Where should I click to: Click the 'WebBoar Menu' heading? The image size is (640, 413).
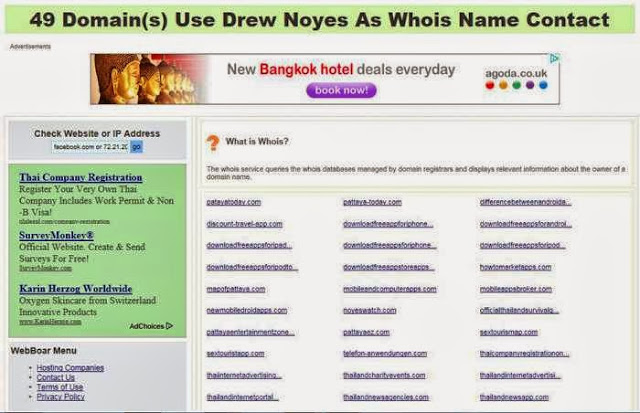tap(44, 351)
